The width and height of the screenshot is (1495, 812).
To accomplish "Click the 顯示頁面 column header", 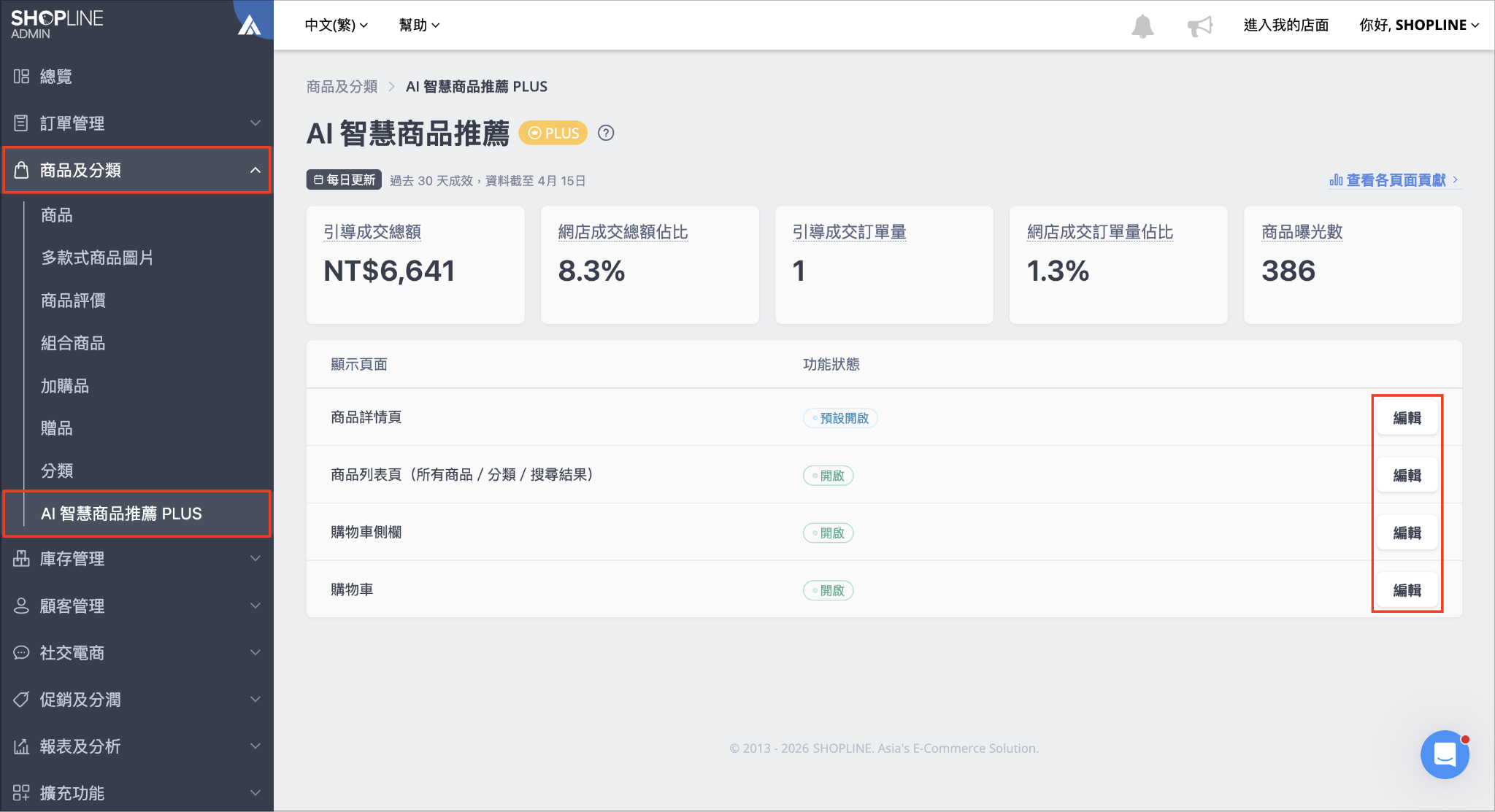I will point(359,364).
